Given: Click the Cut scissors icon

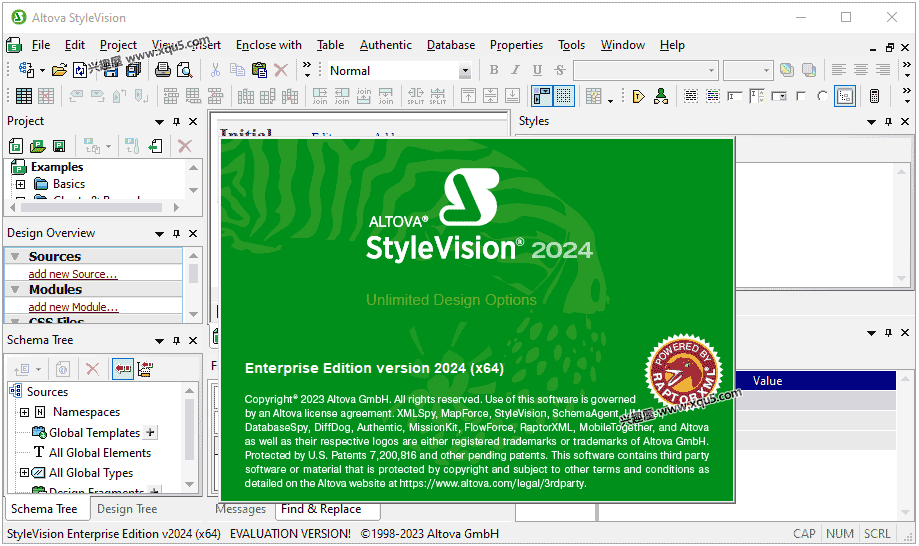Looking at the screenshot, I should pyautogui.click(x=215, y=70).
